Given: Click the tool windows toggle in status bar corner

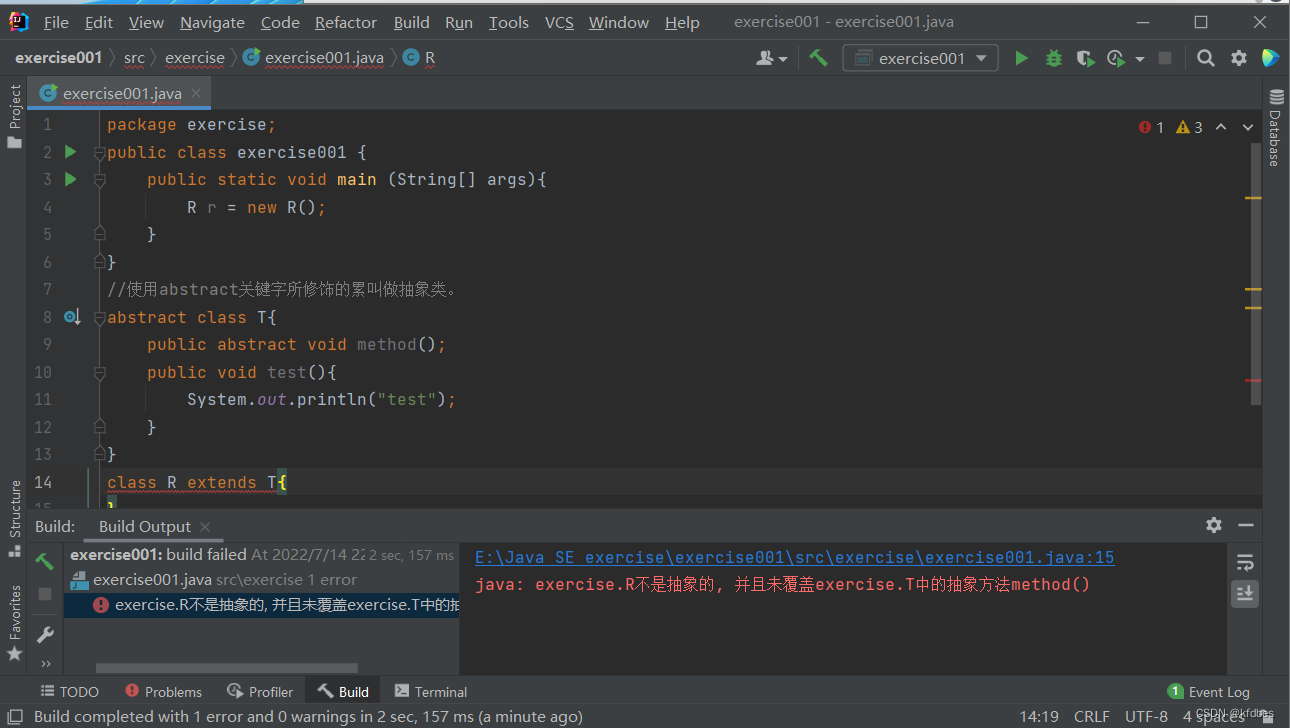Looking at the screenshot, I should tap(13, 716).
